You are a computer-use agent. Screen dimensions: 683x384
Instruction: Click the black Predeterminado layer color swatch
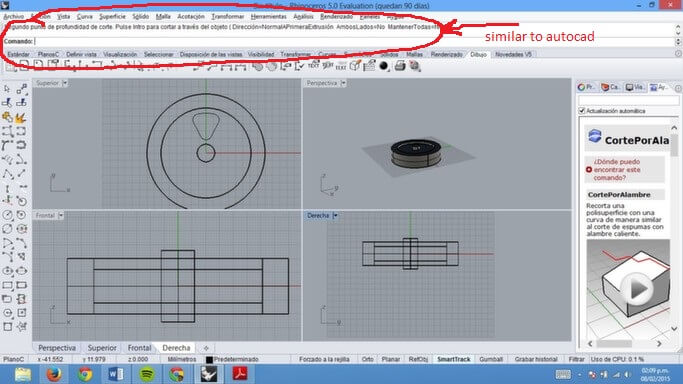pyautogui.click(x=209, y=360)
